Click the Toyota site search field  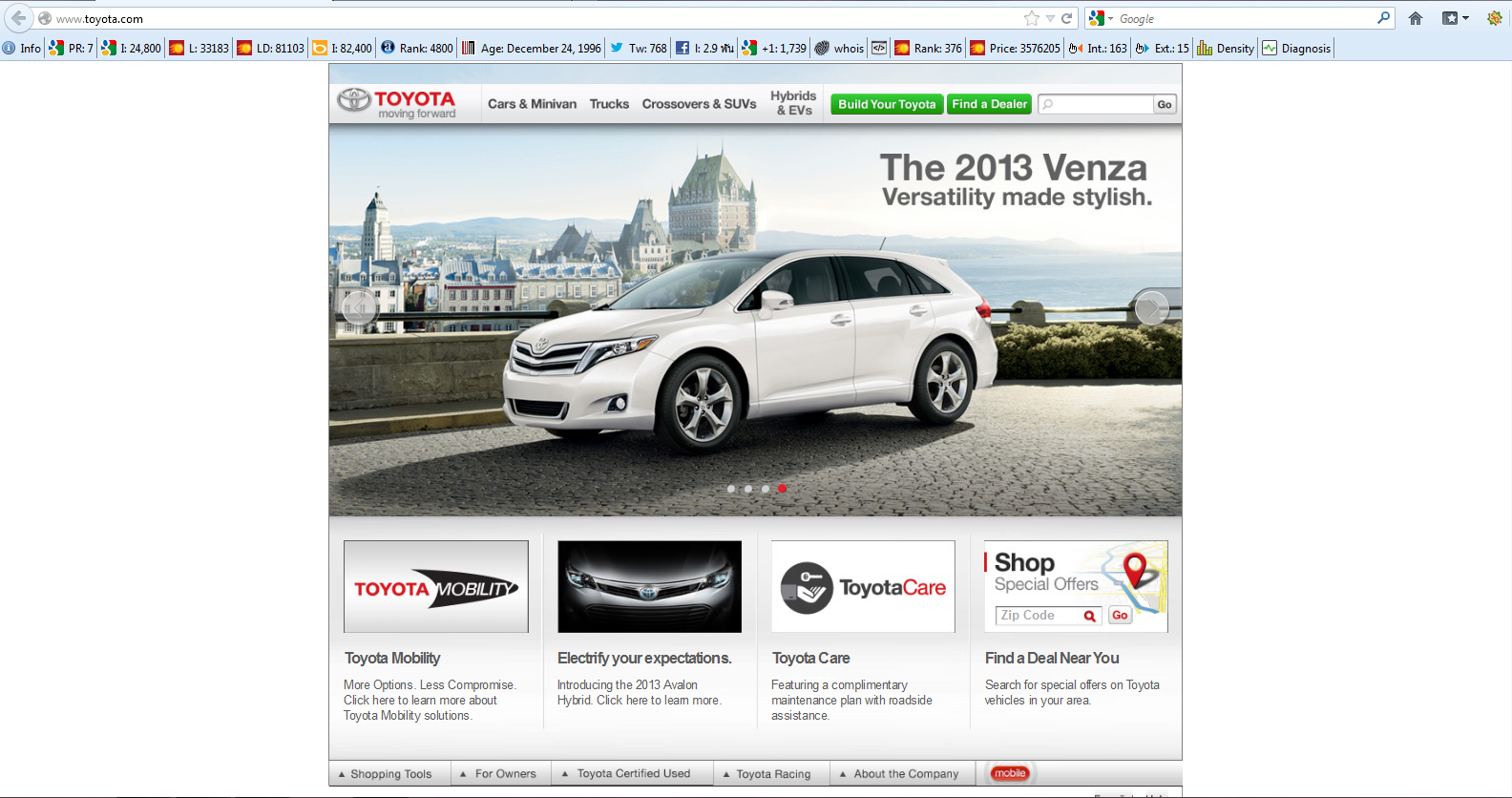click(x=1096, y=104)
